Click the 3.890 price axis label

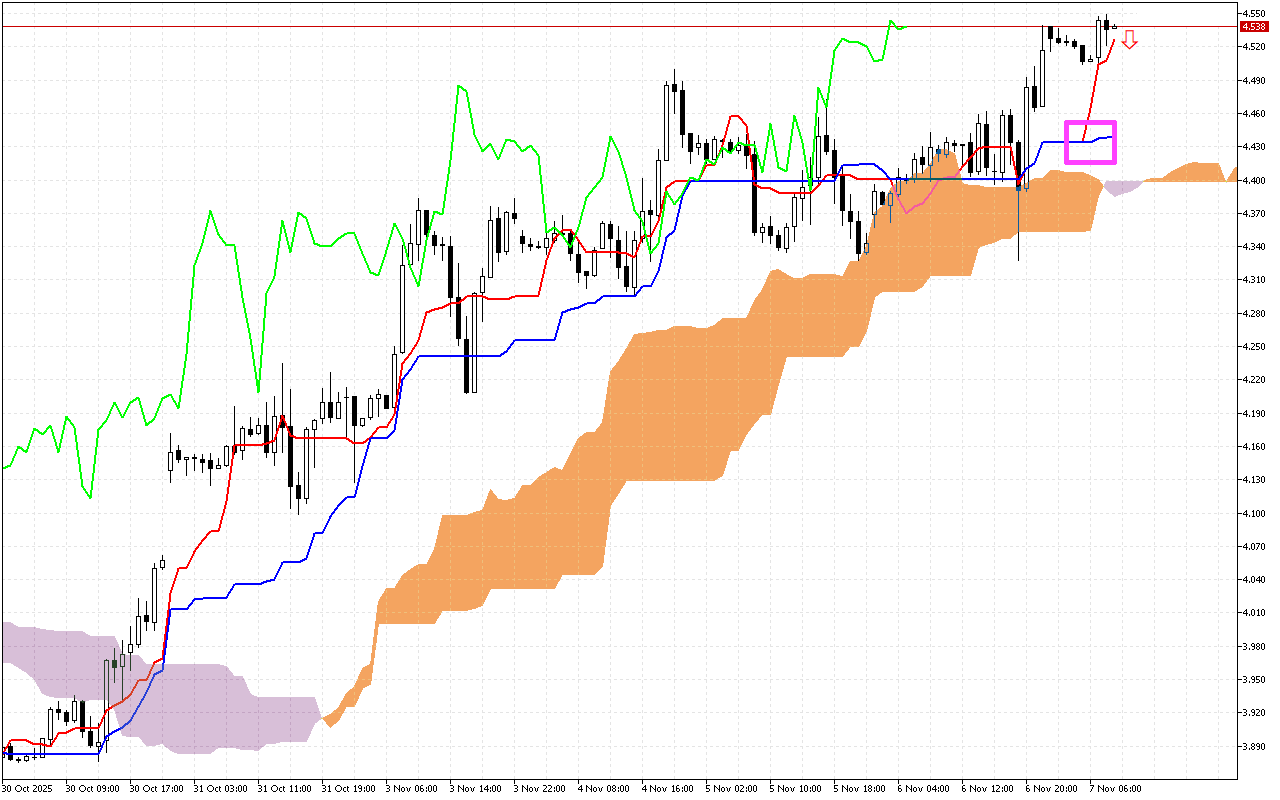1252,746
